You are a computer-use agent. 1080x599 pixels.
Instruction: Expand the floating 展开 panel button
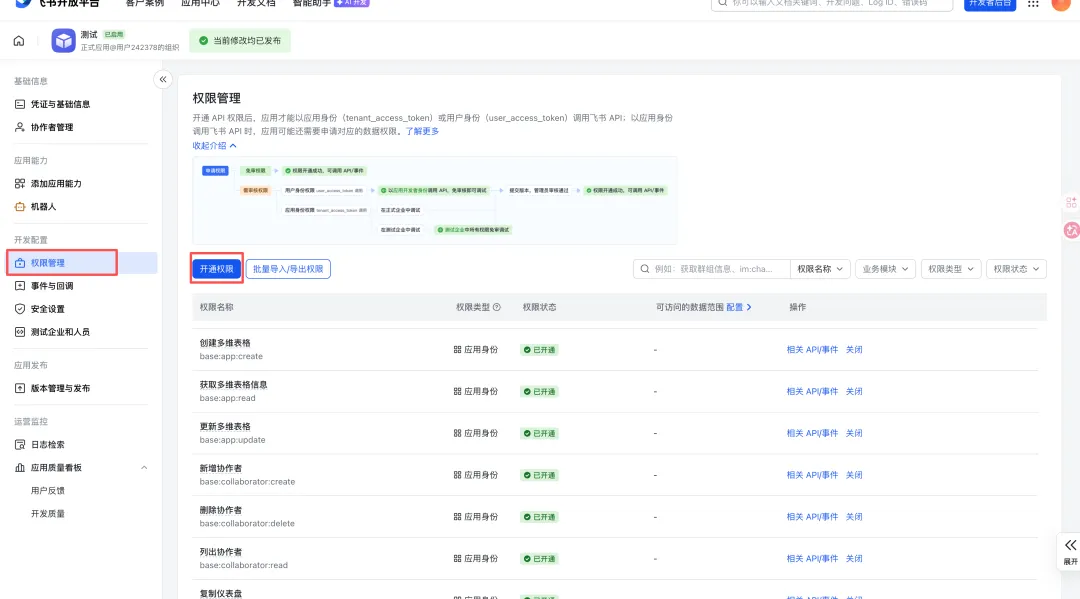point(1070,551)
